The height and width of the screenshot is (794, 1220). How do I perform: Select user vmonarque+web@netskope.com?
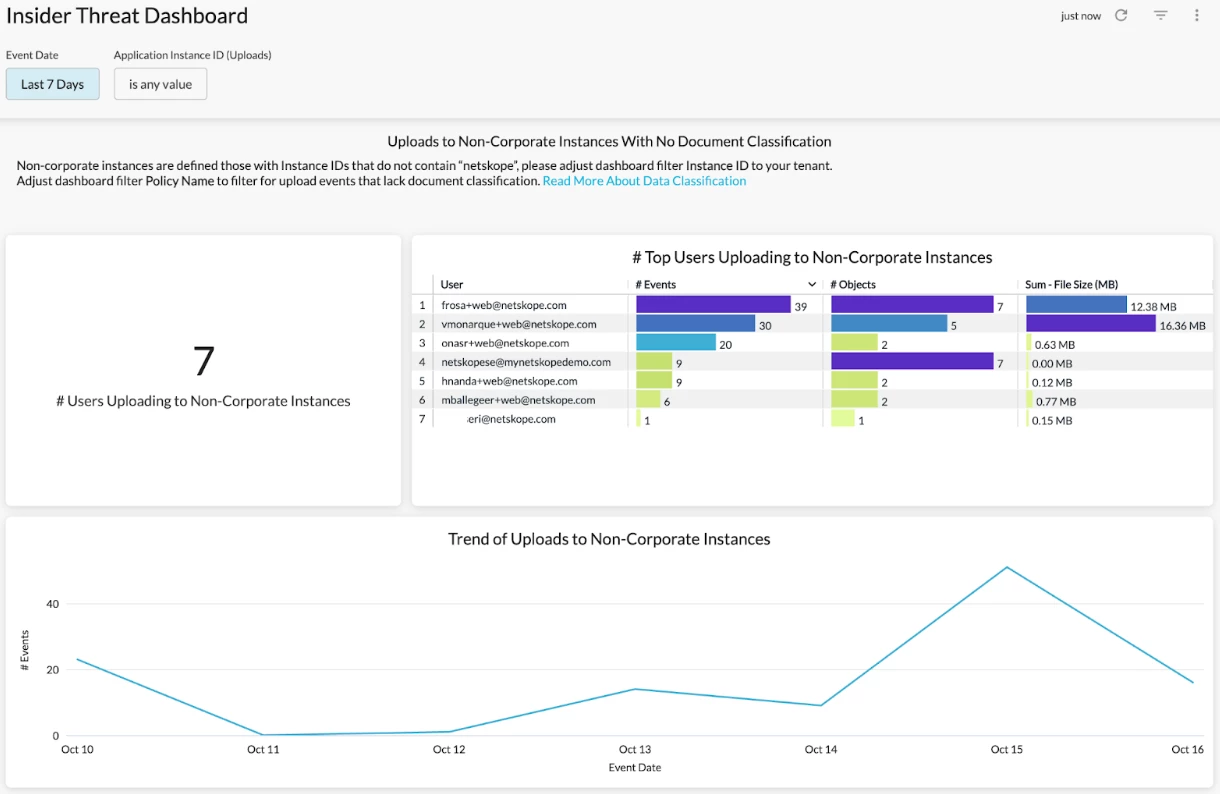[x=519, y=324]
